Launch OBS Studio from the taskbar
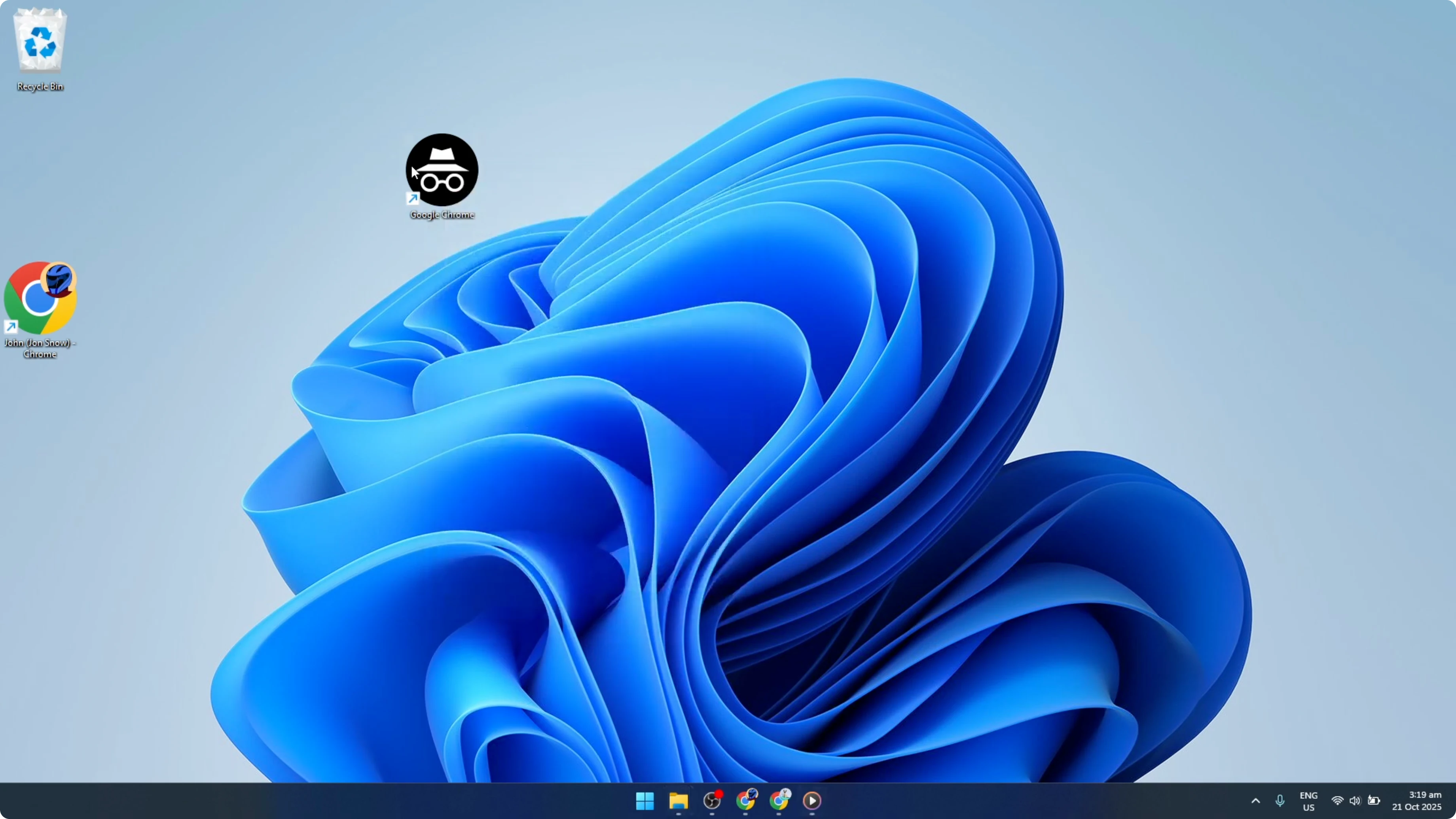This screenshot has height=819, width=1456. [712, 801]
